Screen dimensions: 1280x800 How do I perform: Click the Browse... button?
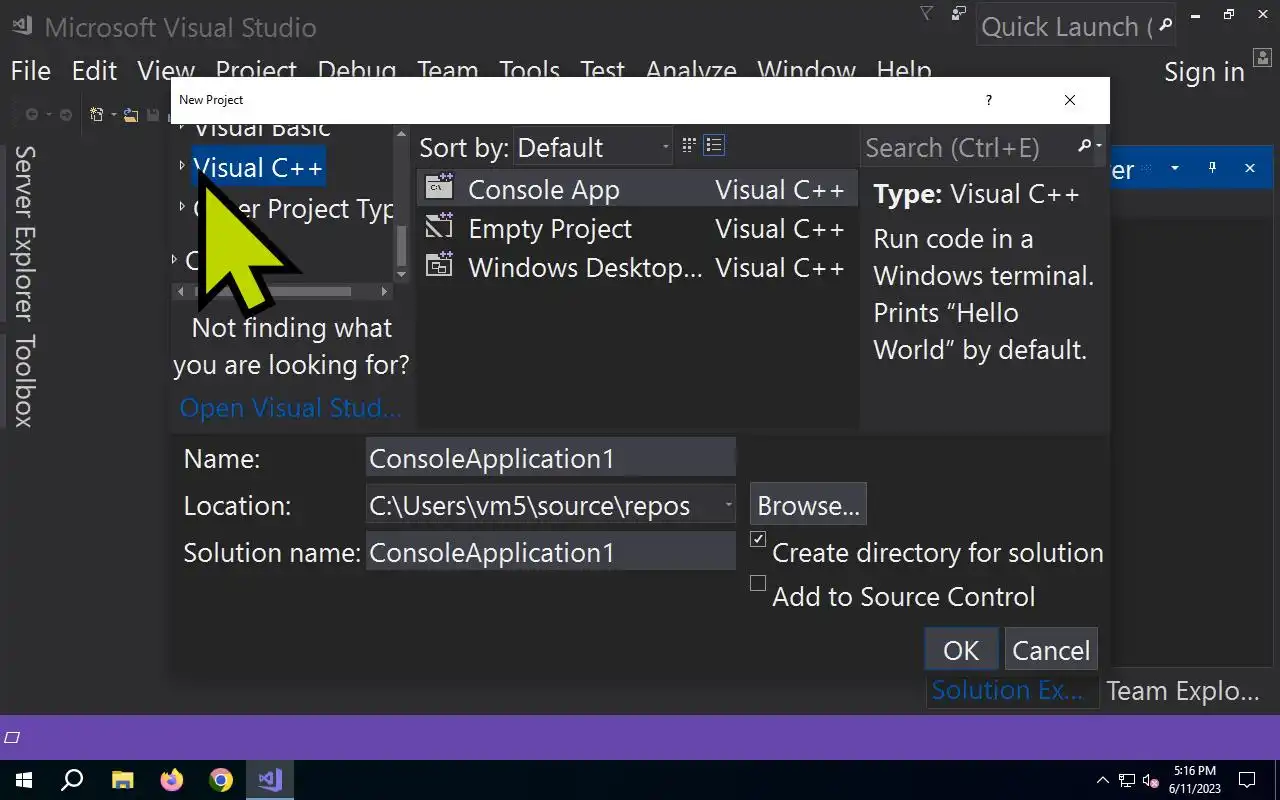[808, 505]
